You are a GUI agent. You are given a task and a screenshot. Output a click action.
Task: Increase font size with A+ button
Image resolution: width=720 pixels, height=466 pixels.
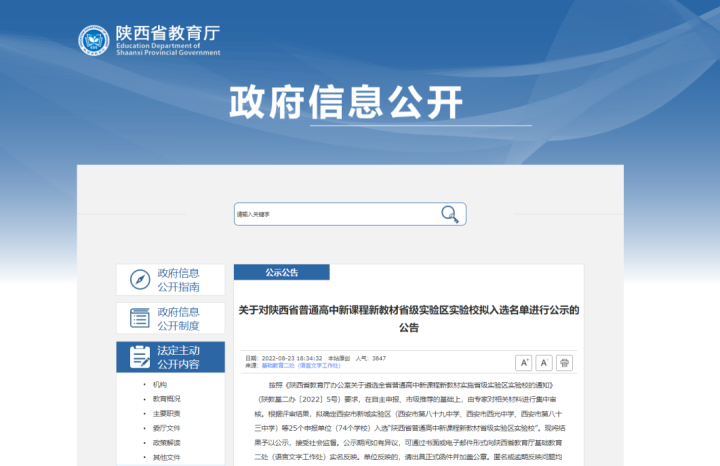point(523,363)
